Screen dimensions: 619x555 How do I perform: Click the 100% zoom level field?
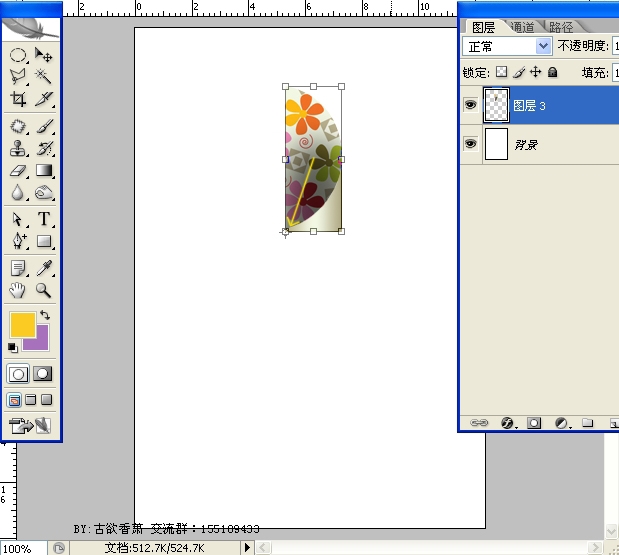coord(24,548)
